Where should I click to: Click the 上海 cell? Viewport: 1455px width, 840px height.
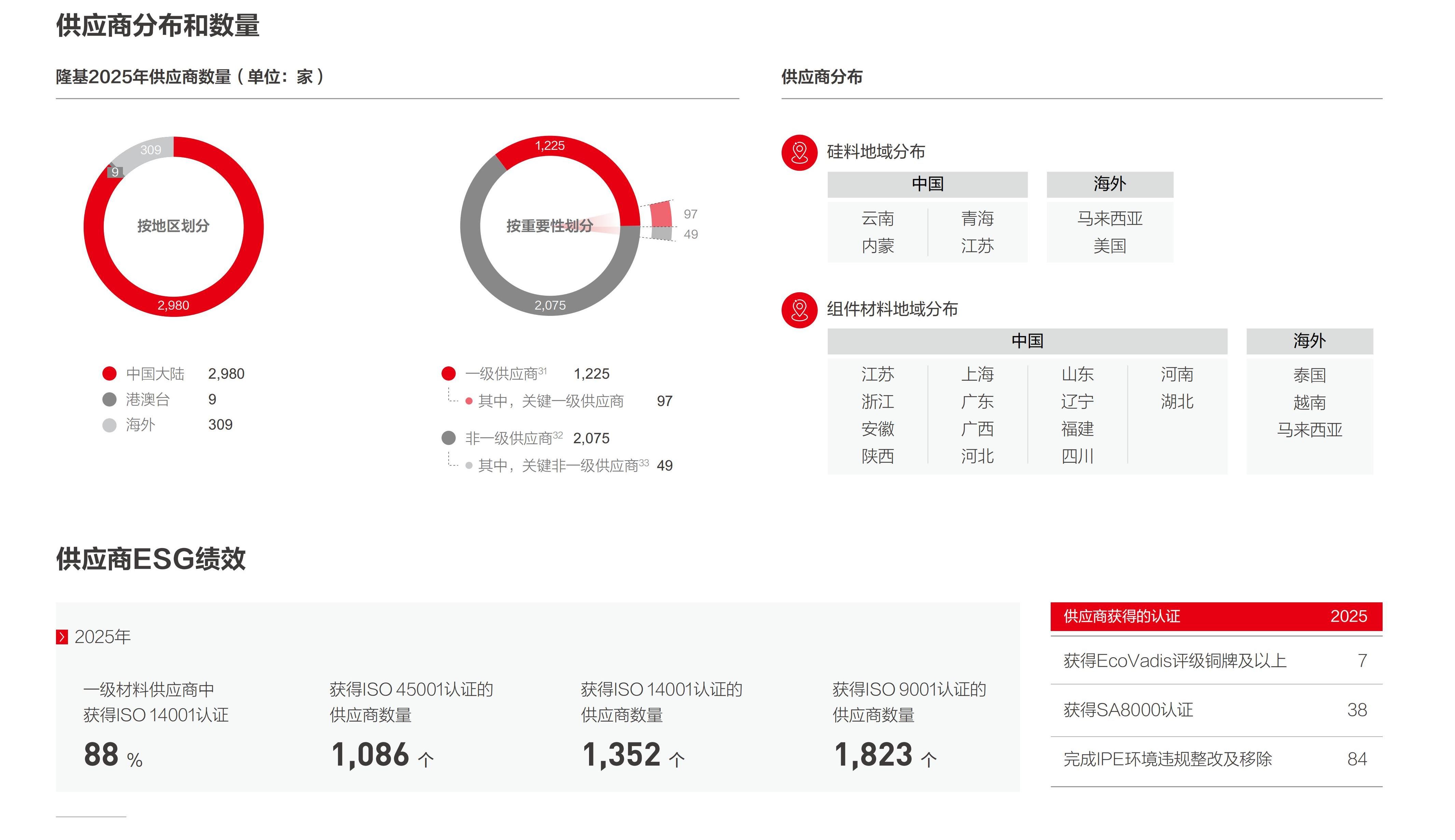point(977,375)
